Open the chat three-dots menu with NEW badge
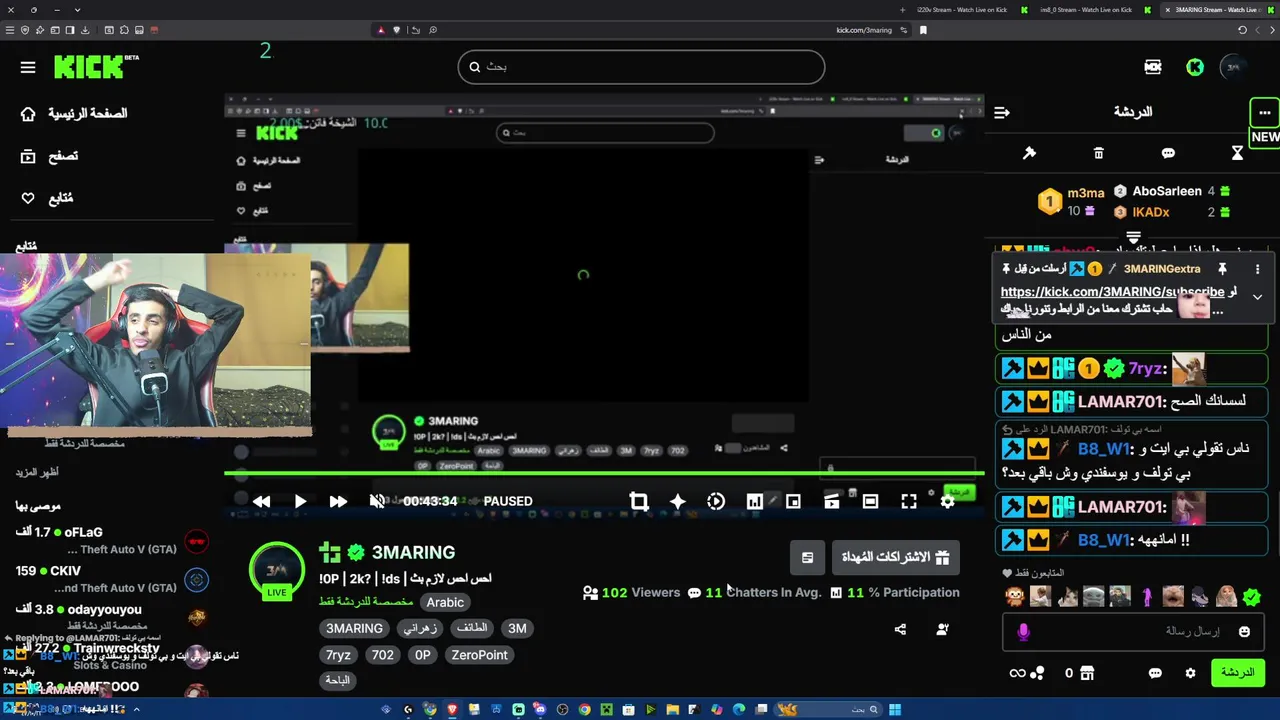Image resolution: width=1280 pixels, height=720 pixels. pyautogui.click(x=1264, y=112)
